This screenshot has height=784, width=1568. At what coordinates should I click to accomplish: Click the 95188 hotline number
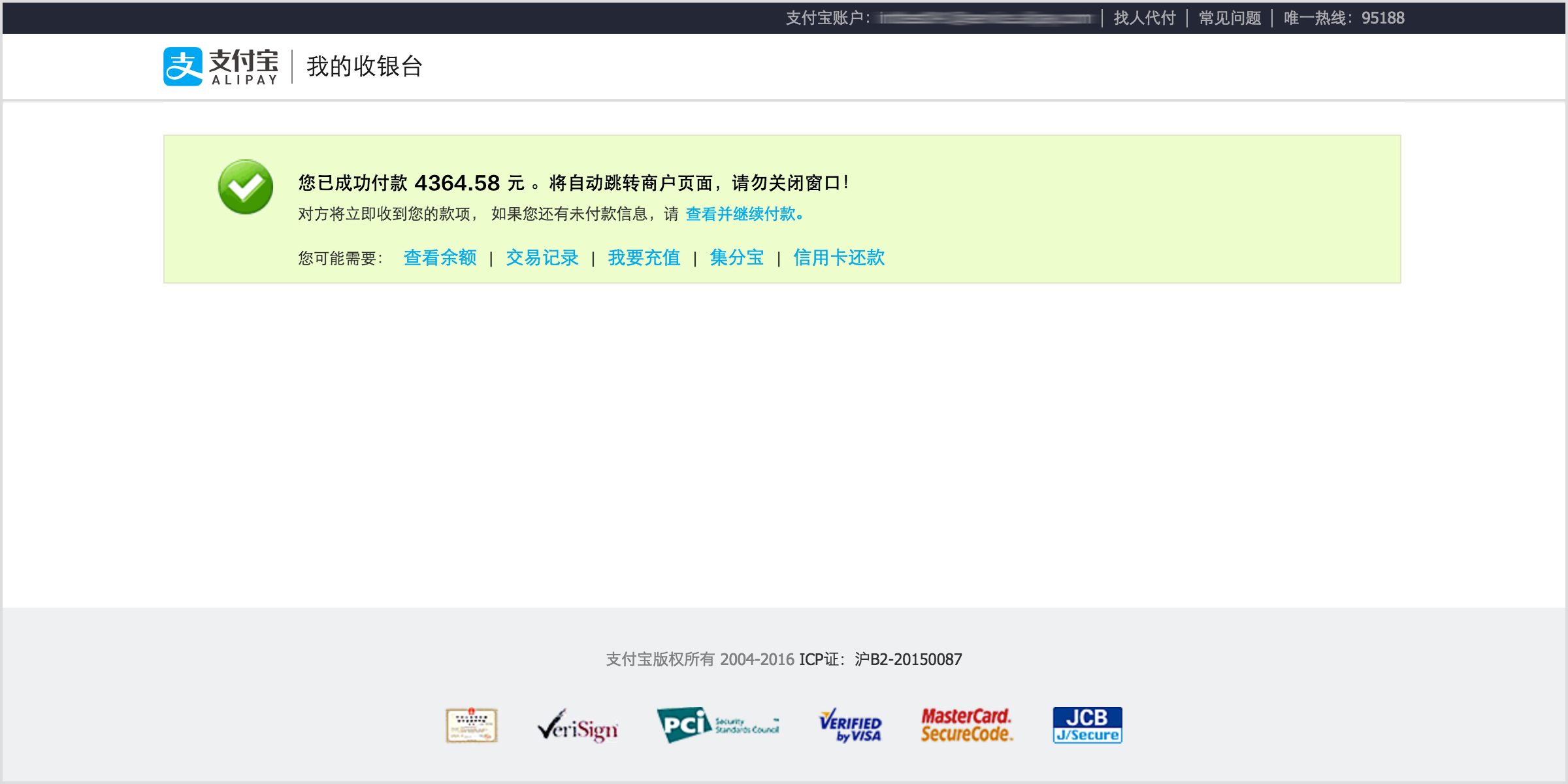pos(1382,18)
